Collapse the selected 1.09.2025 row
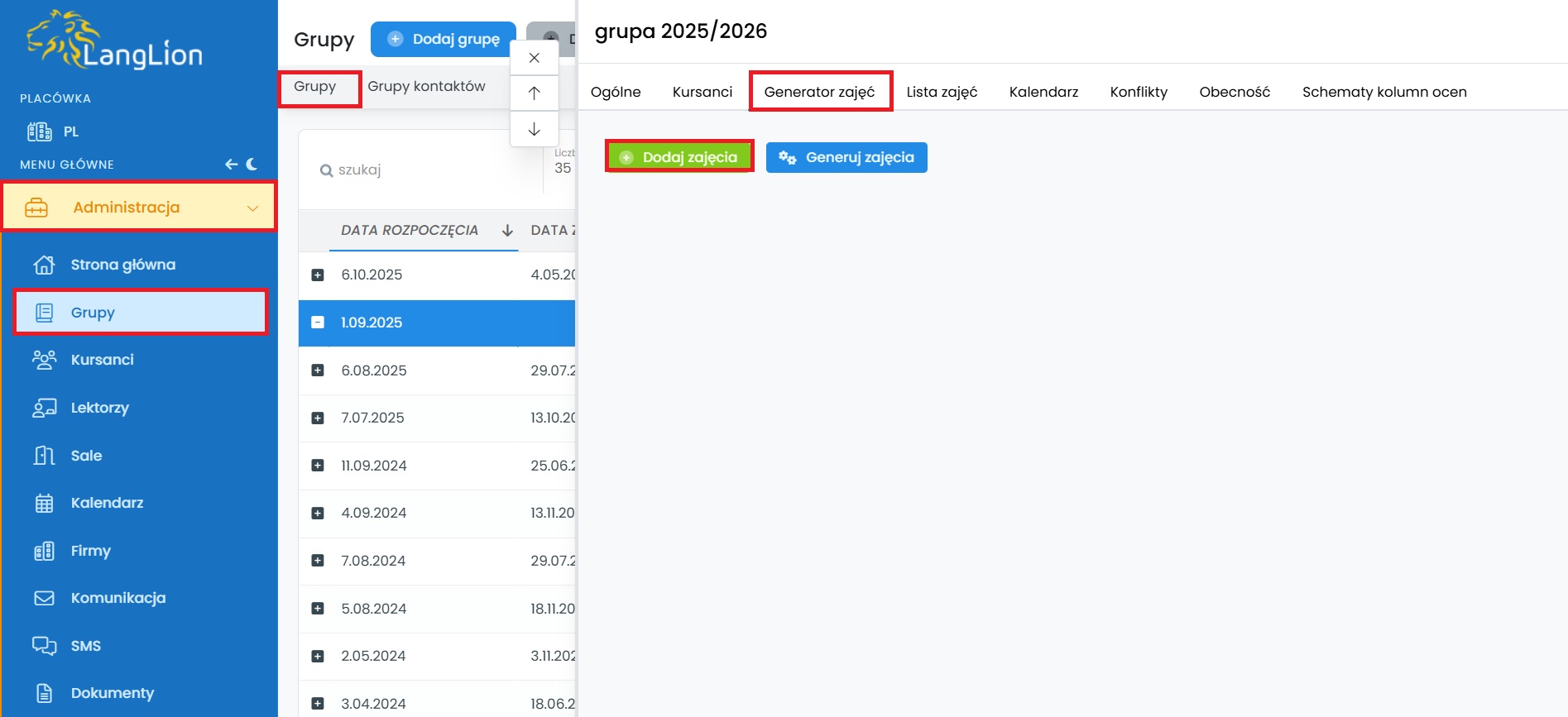 [318, 323]
